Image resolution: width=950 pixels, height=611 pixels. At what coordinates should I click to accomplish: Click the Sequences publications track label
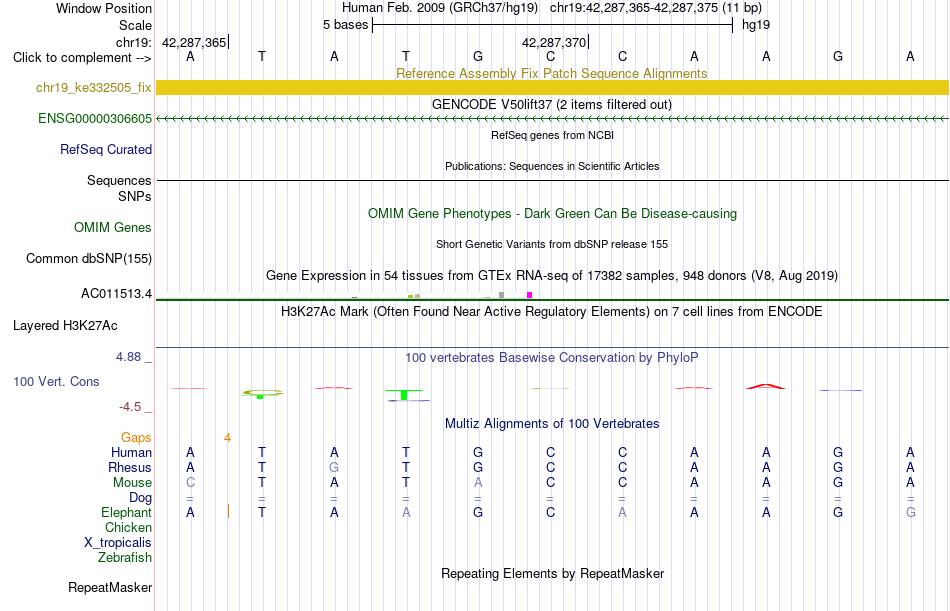(x=119, y=180)
